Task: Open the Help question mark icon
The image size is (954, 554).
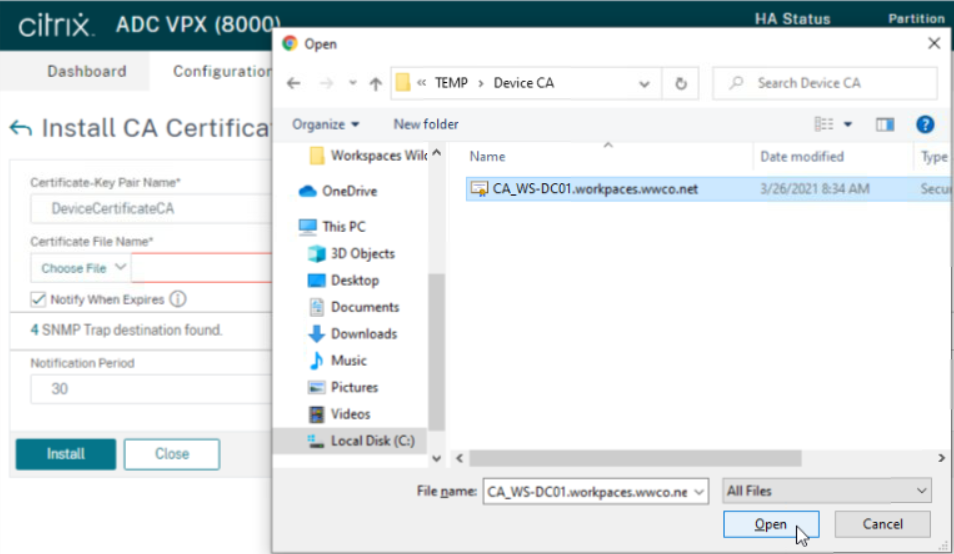Action: [x=925, y=125]
